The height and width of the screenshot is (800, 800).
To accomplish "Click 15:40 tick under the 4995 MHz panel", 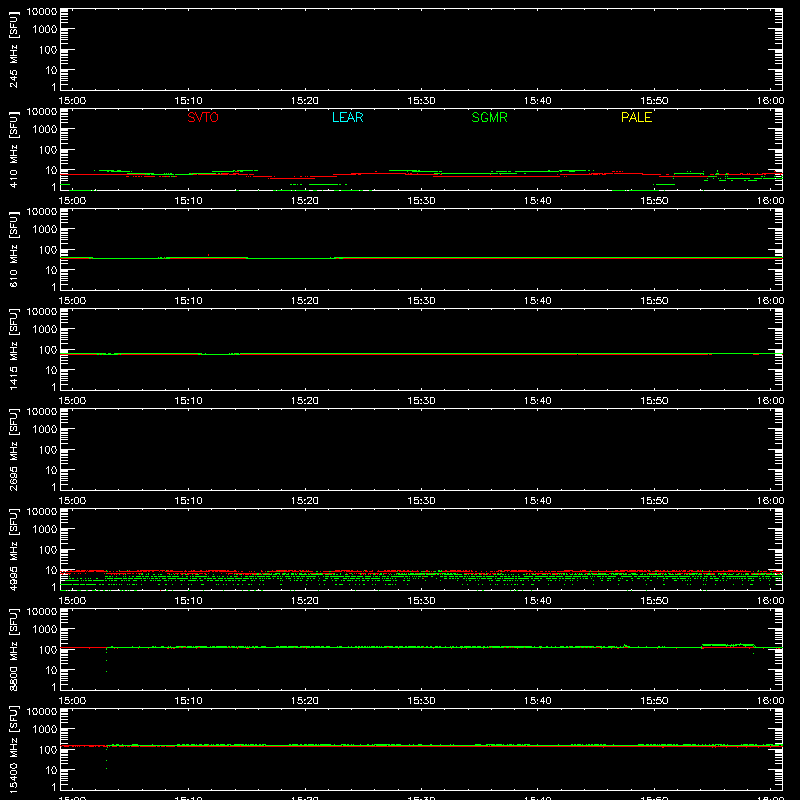I will coord(538,601).
